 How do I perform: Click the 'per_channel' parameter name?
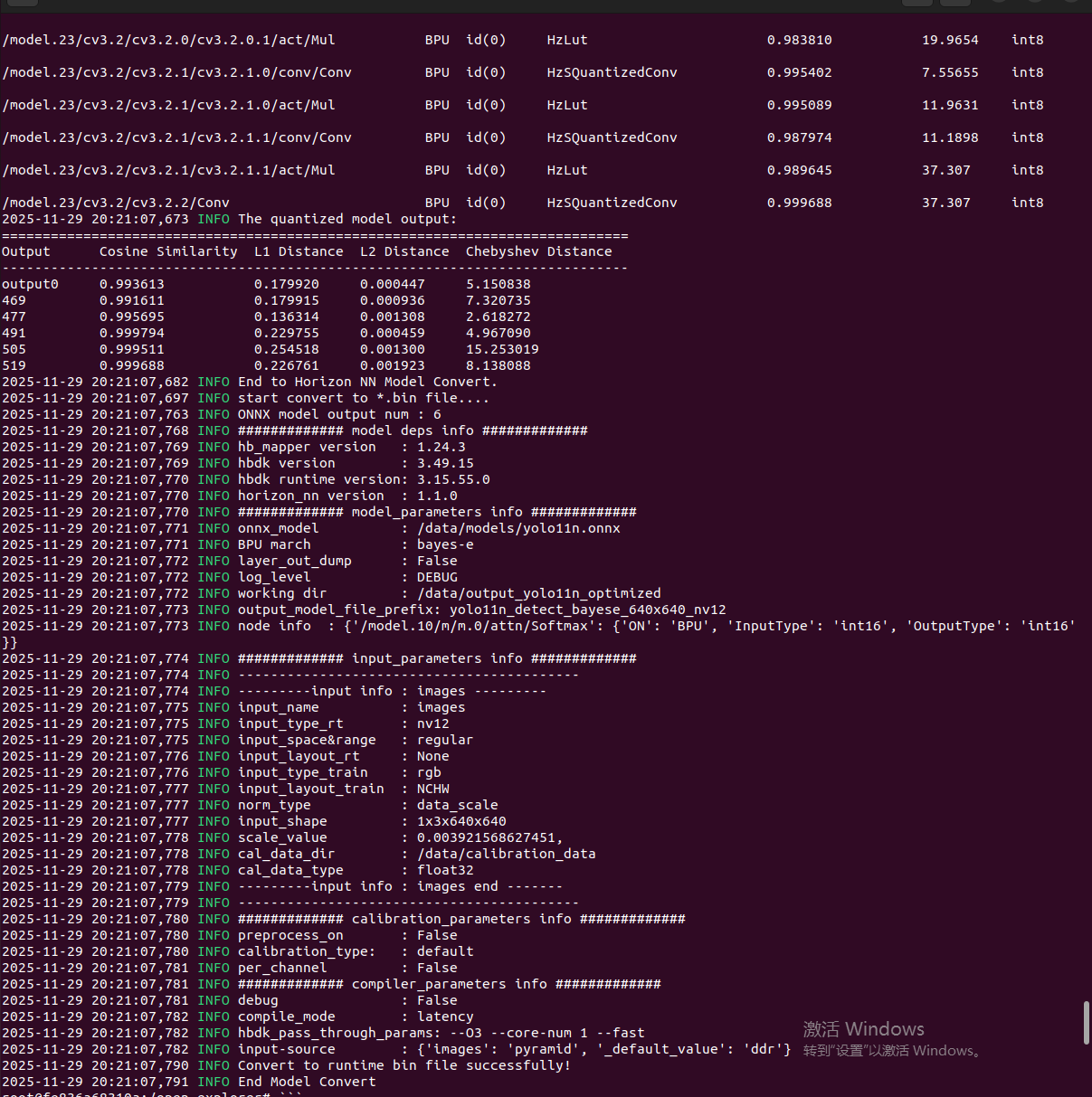[282, 968]
